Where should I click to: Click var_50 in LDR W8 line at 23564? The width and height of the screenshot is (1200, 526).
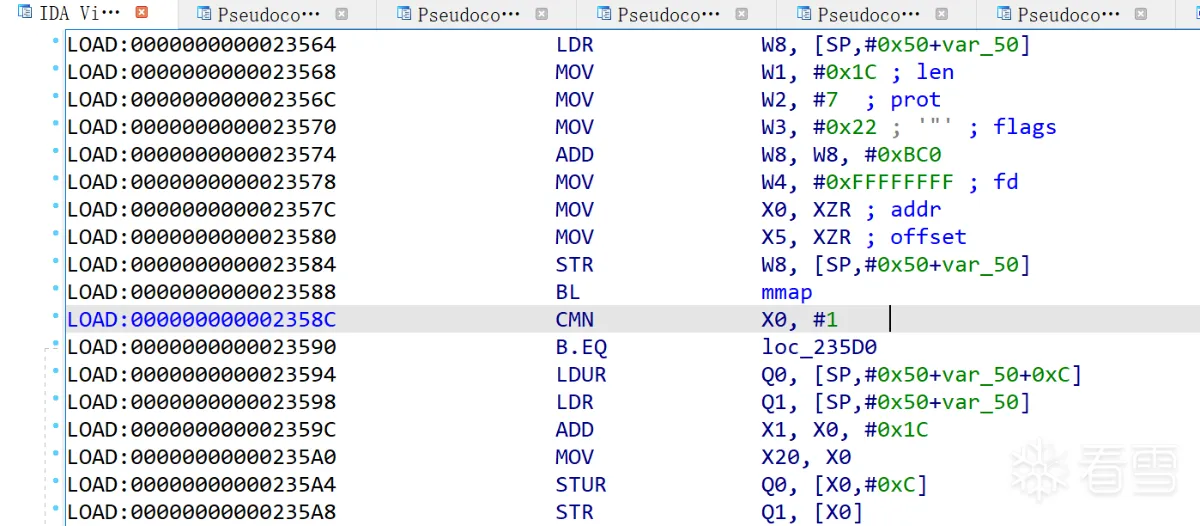[x=981, y=44]
